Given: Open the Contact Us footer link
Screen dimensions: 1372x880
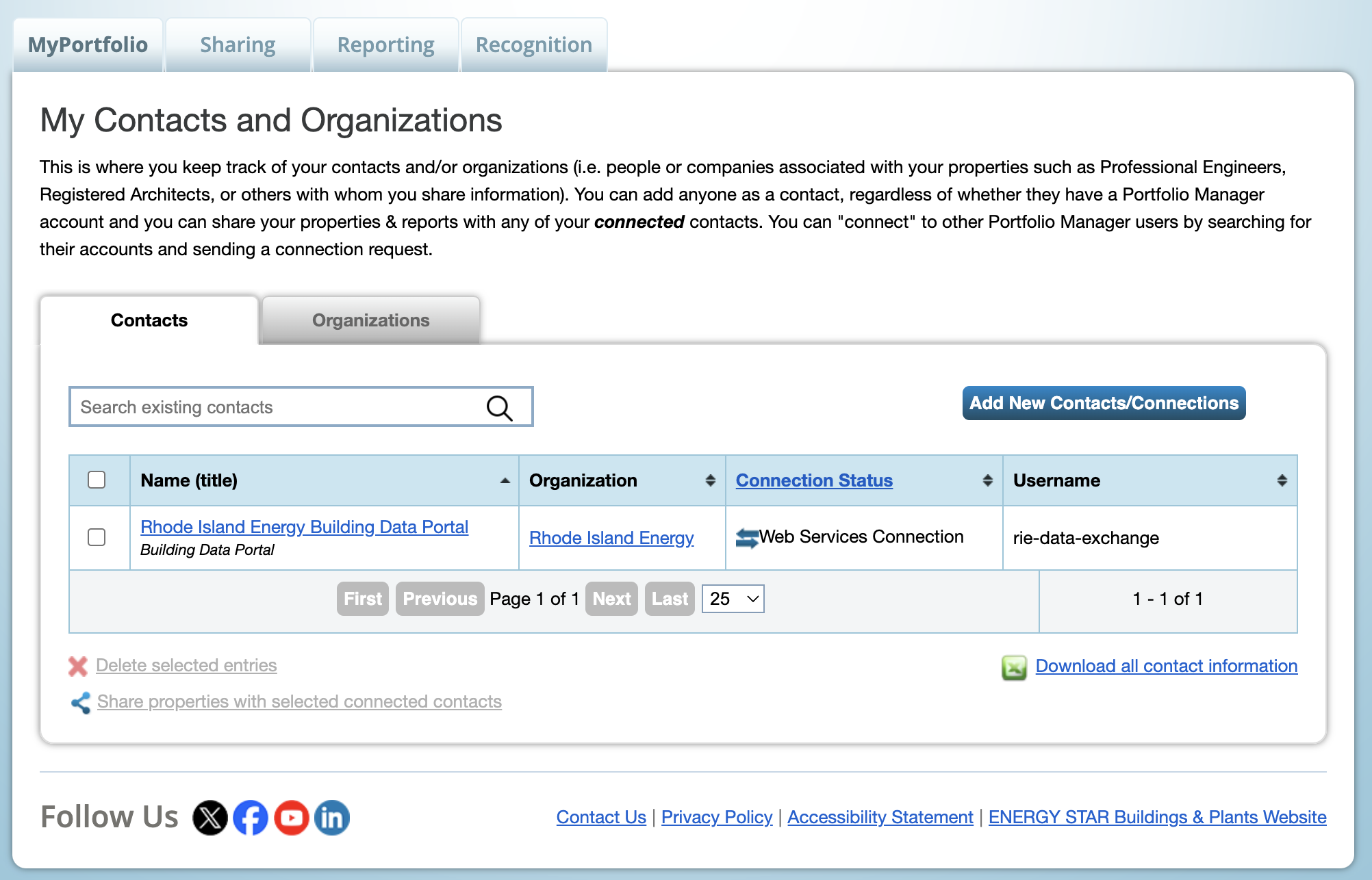Looking at the screenshot, I should tap(601, 817).
